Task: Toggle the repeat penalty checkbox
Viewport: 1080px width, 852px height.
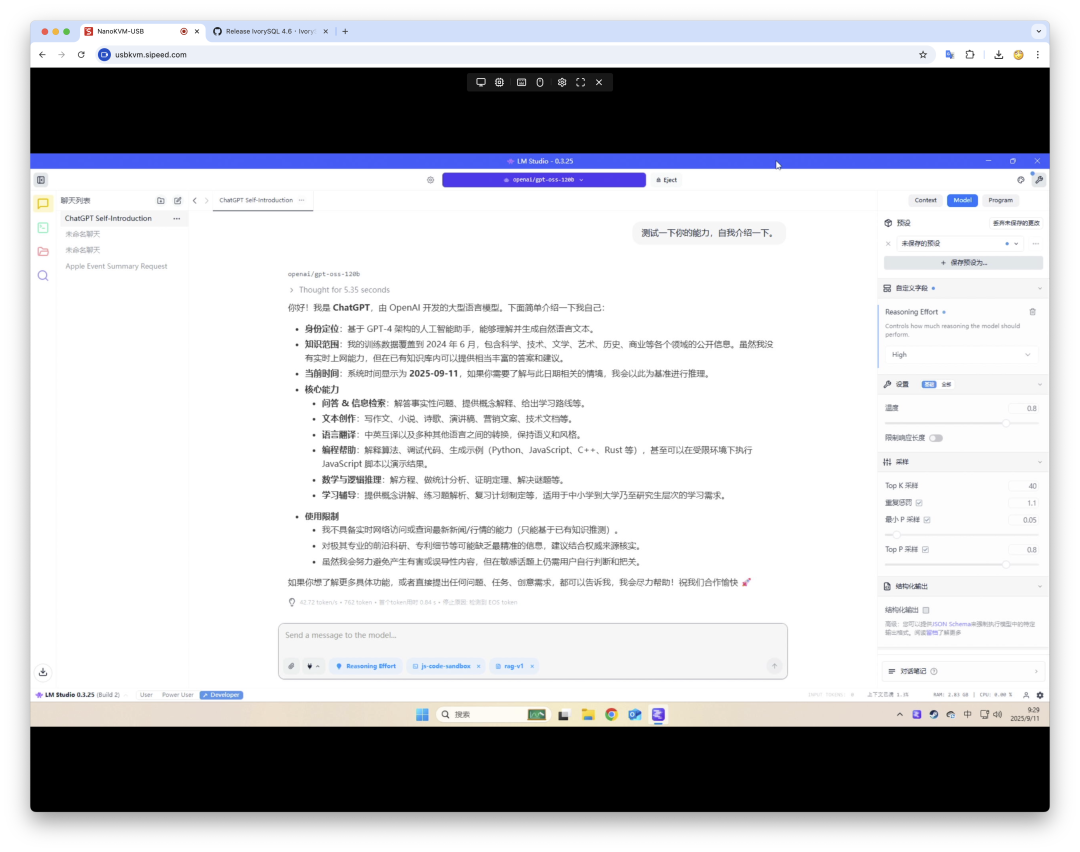Action: [919, 503]
